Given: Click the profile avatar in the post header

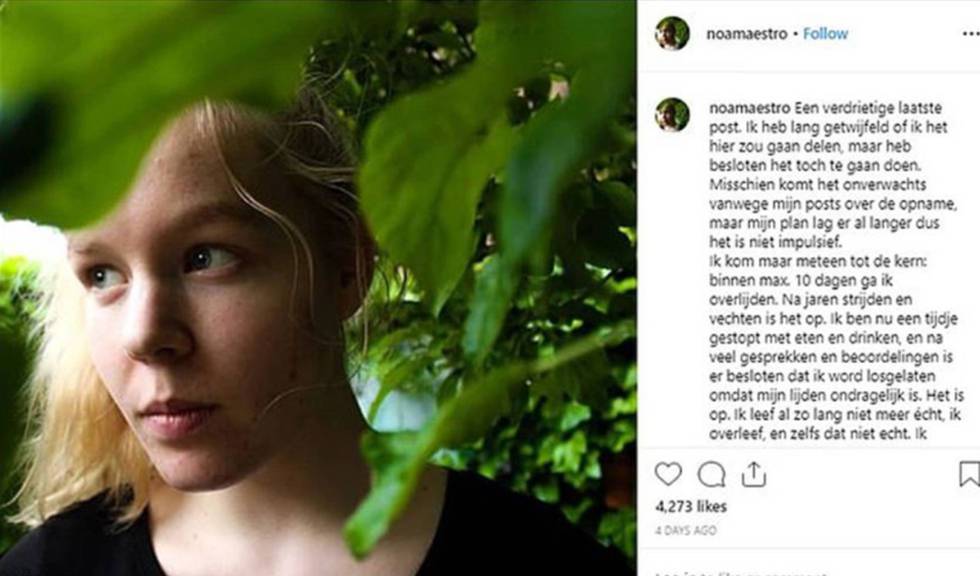Looking at the screenshot, I should pos(672,33).
